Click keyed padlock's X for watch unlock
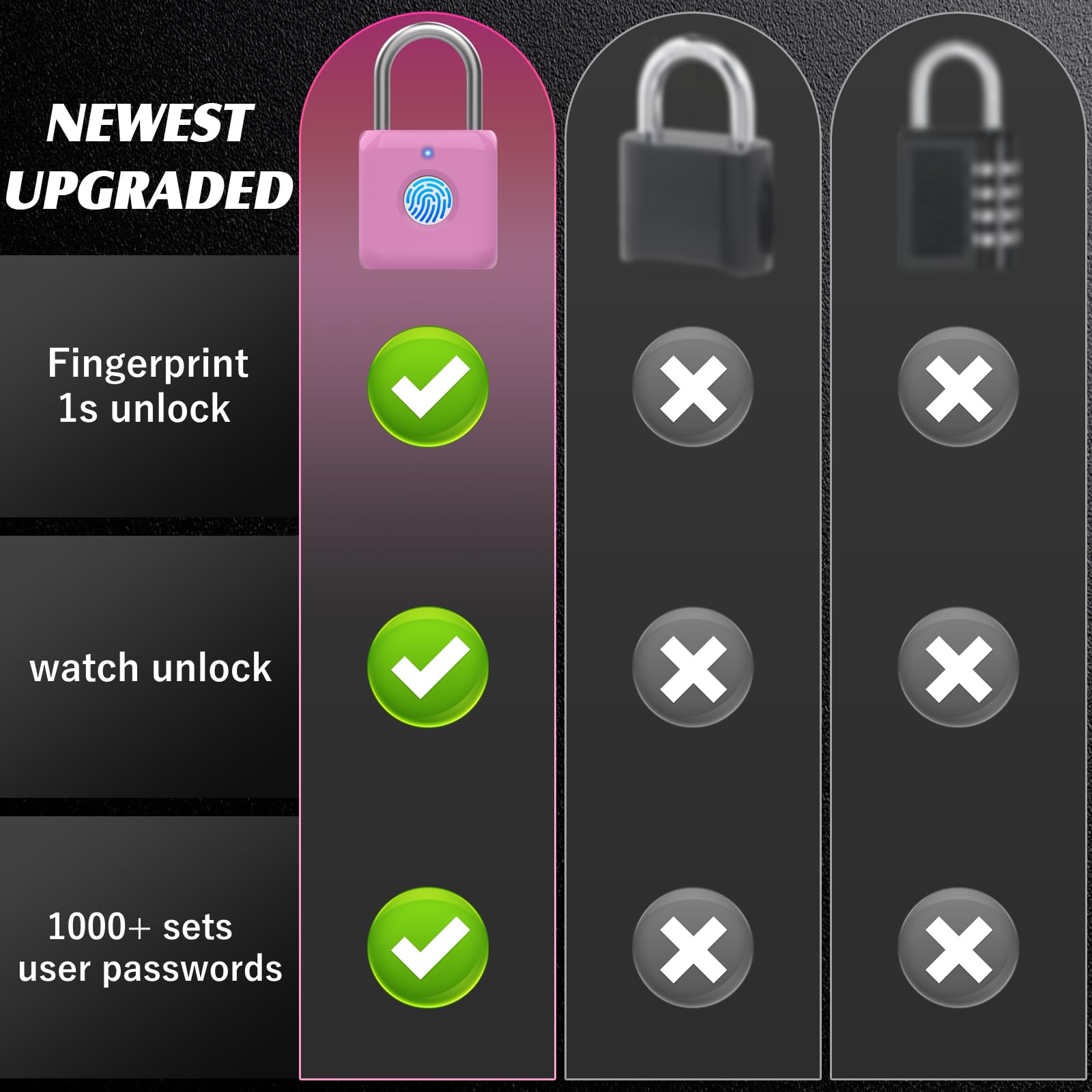Viewport: 1092px width, 1092px height. tap(693, 667)
